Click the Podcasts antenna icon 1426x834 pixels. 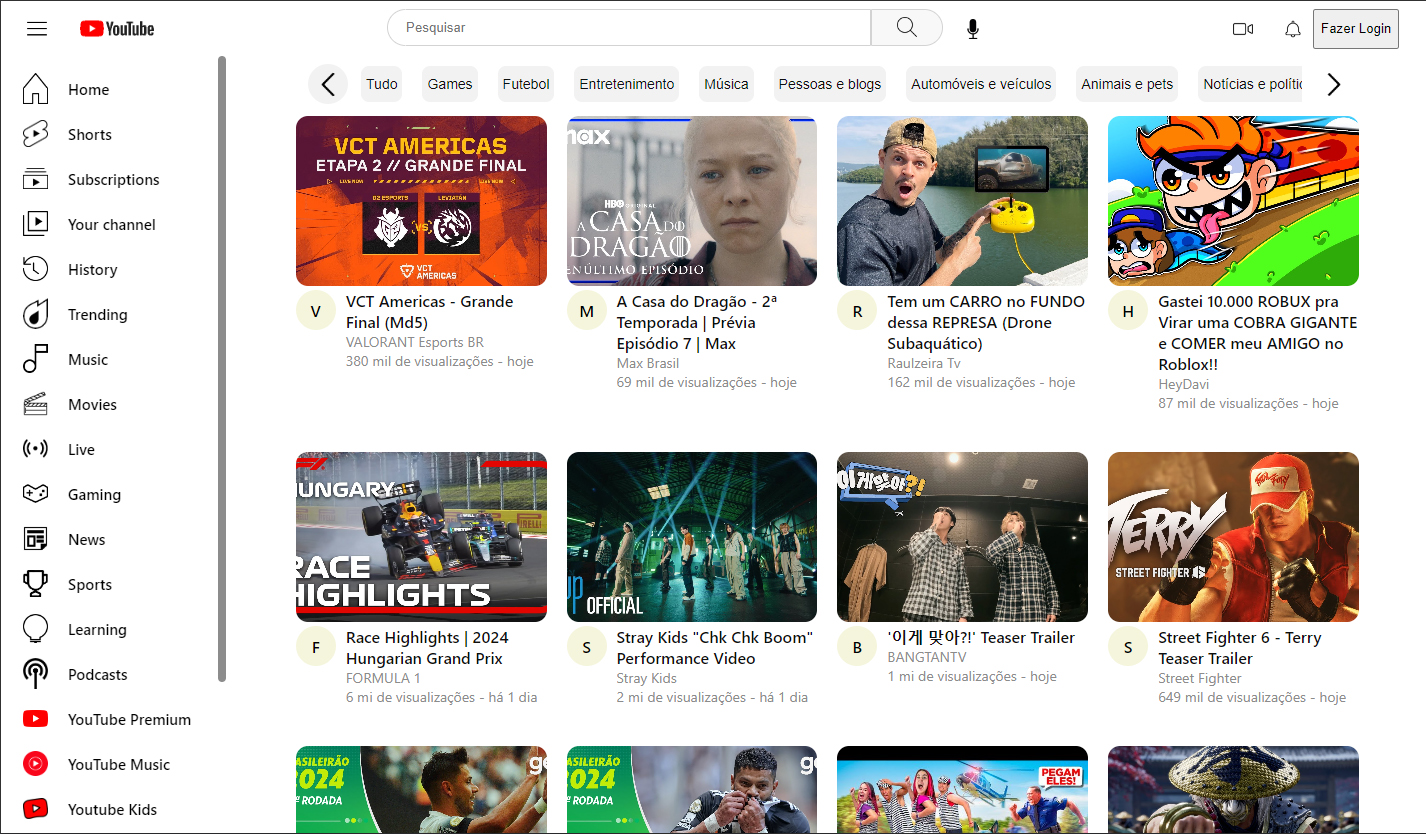coord(35,674)
